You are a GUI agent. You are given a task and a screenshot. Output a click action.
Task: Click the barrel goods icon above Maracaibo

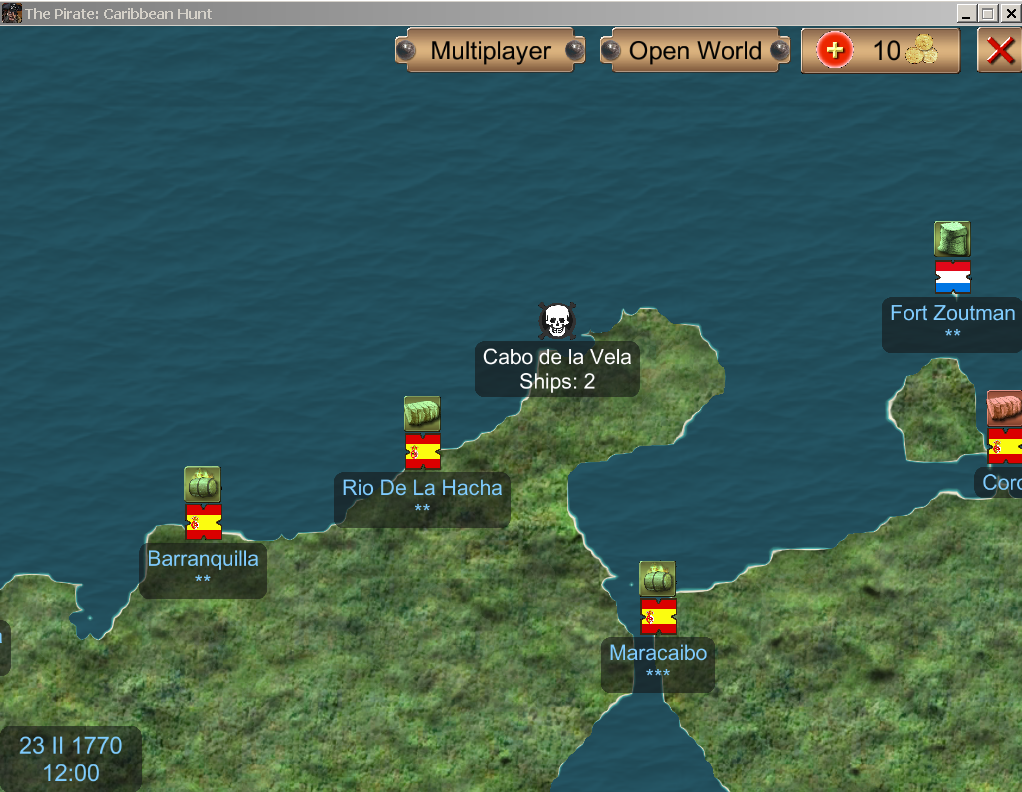pos(657,579)
